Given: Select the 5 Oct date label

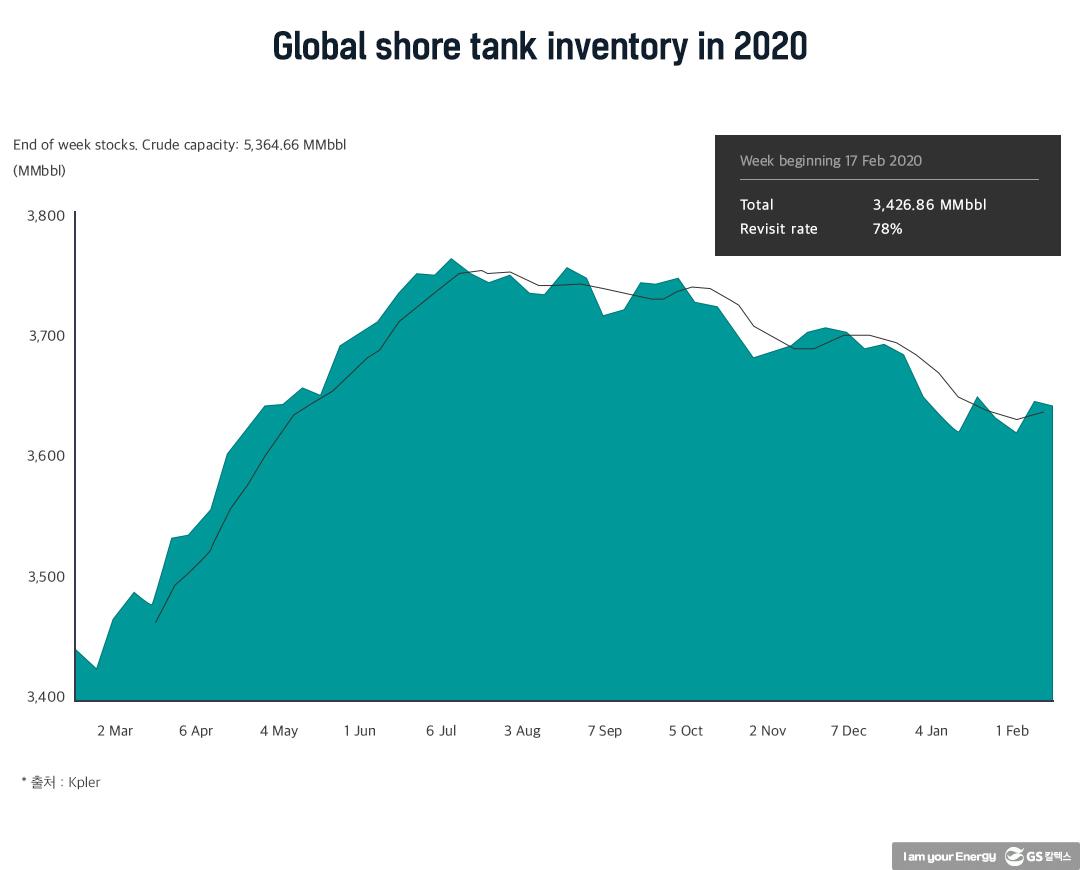Looking at the screenshot, I should [x=686, y=731].
